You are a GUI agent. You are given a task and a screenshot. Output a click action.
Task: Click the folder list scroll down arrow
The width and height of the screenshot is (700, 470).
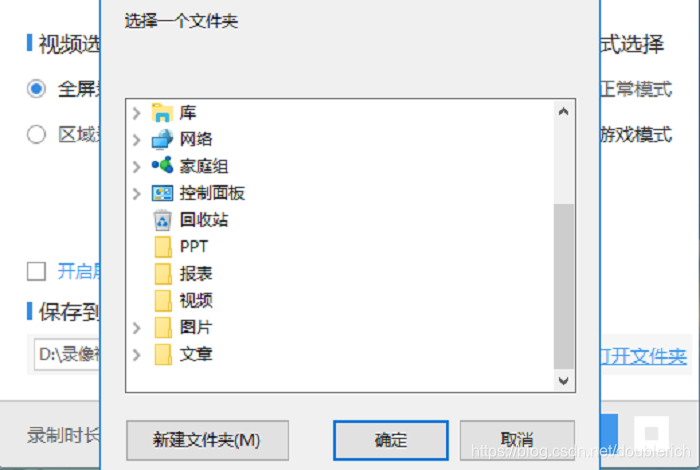[563, 381]
